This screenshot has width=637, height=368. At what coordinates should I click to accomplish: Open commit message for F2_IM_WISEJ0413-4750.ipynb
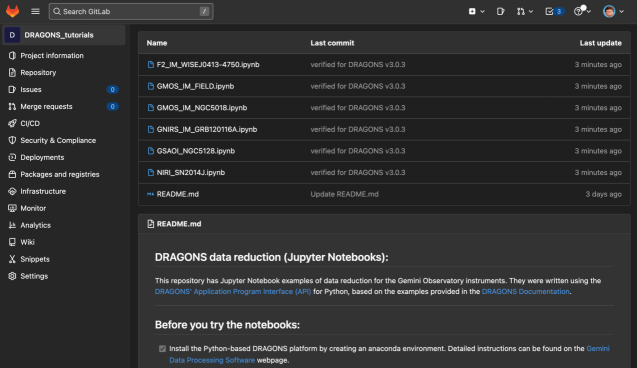coord(358,65)
